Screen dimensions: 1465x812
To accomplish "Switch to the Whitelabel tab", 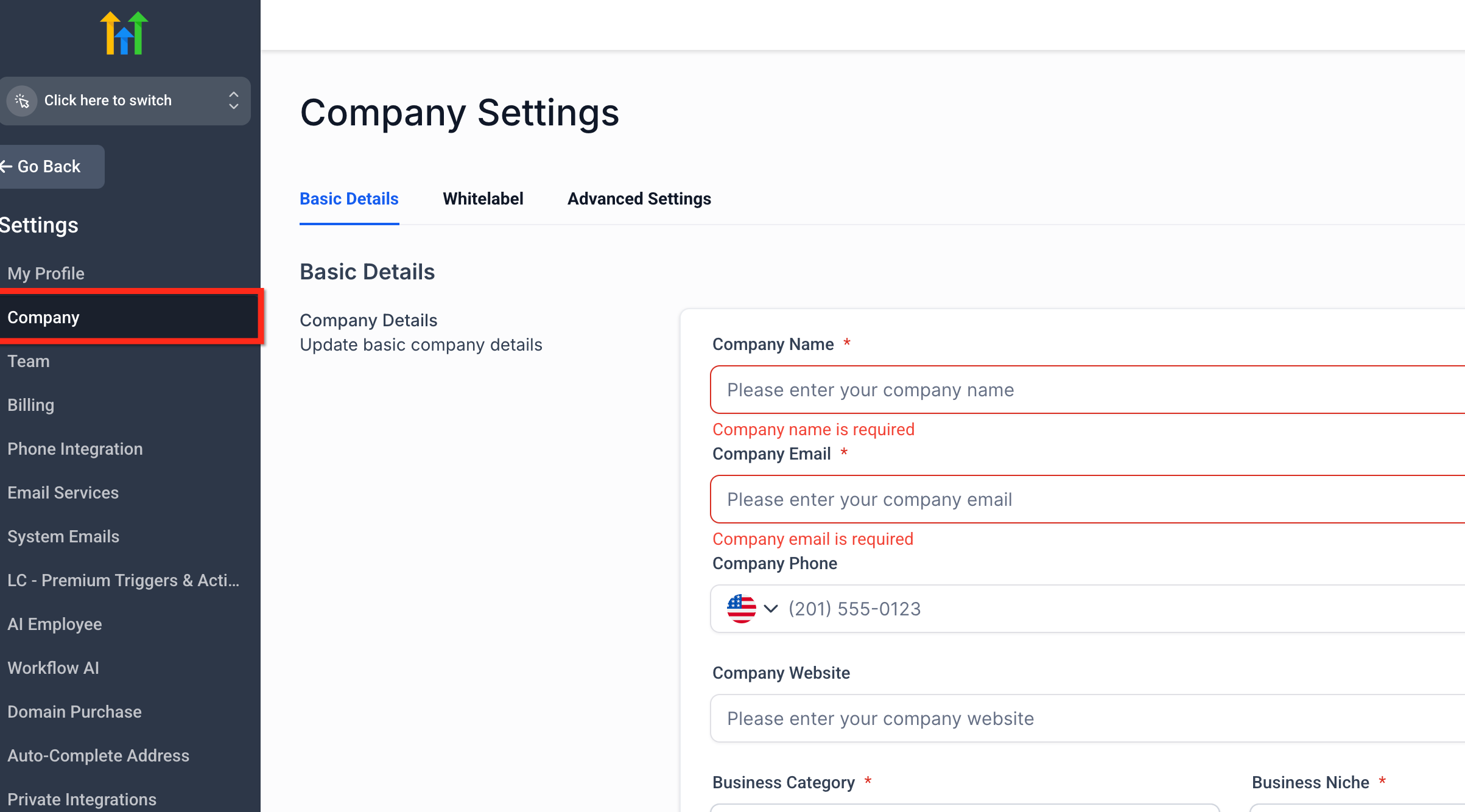I will pyautogui.click(x=483, y=199).
